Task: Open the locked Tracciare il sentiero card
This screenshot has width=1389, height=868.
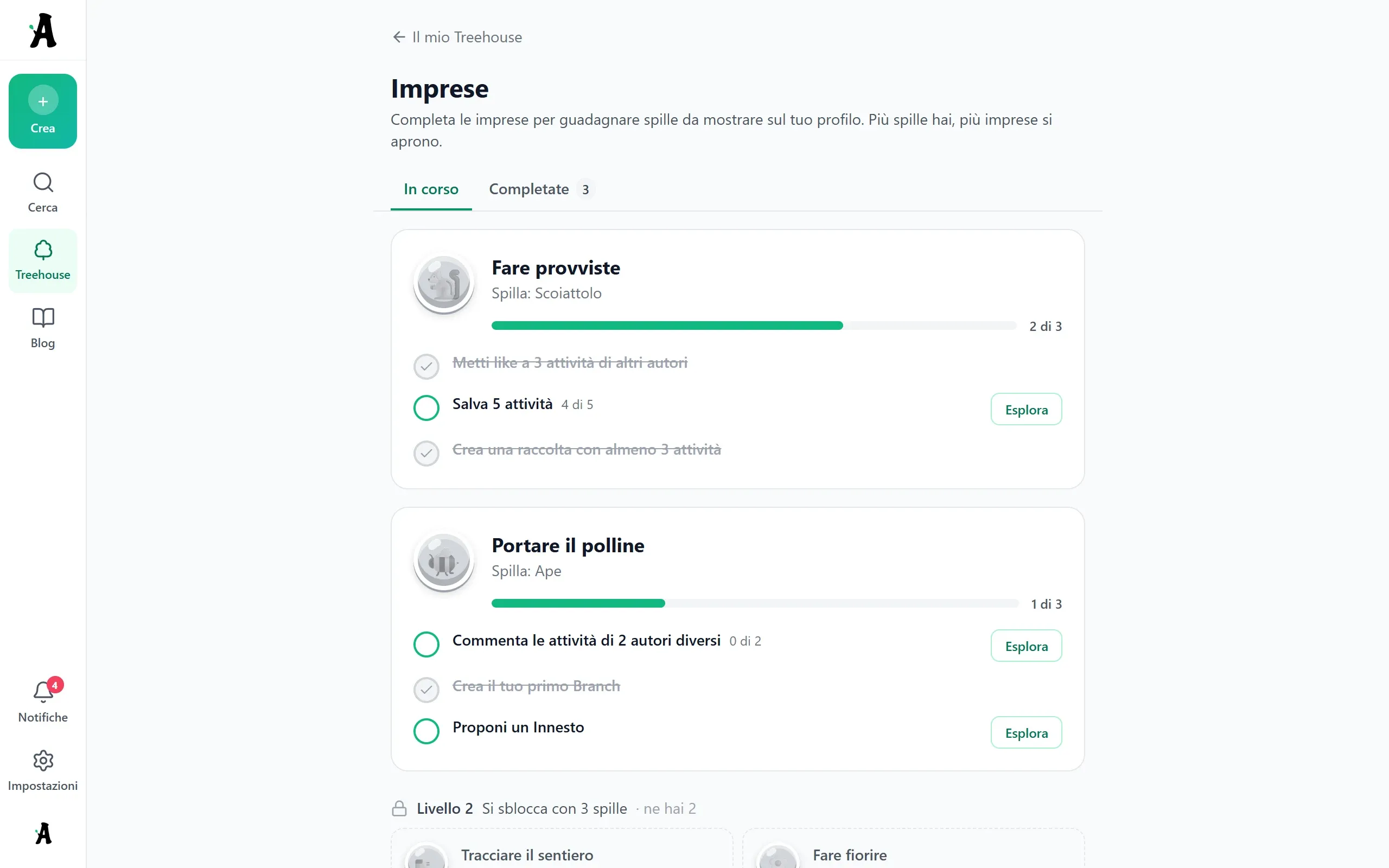Action: tap(562, 848)
